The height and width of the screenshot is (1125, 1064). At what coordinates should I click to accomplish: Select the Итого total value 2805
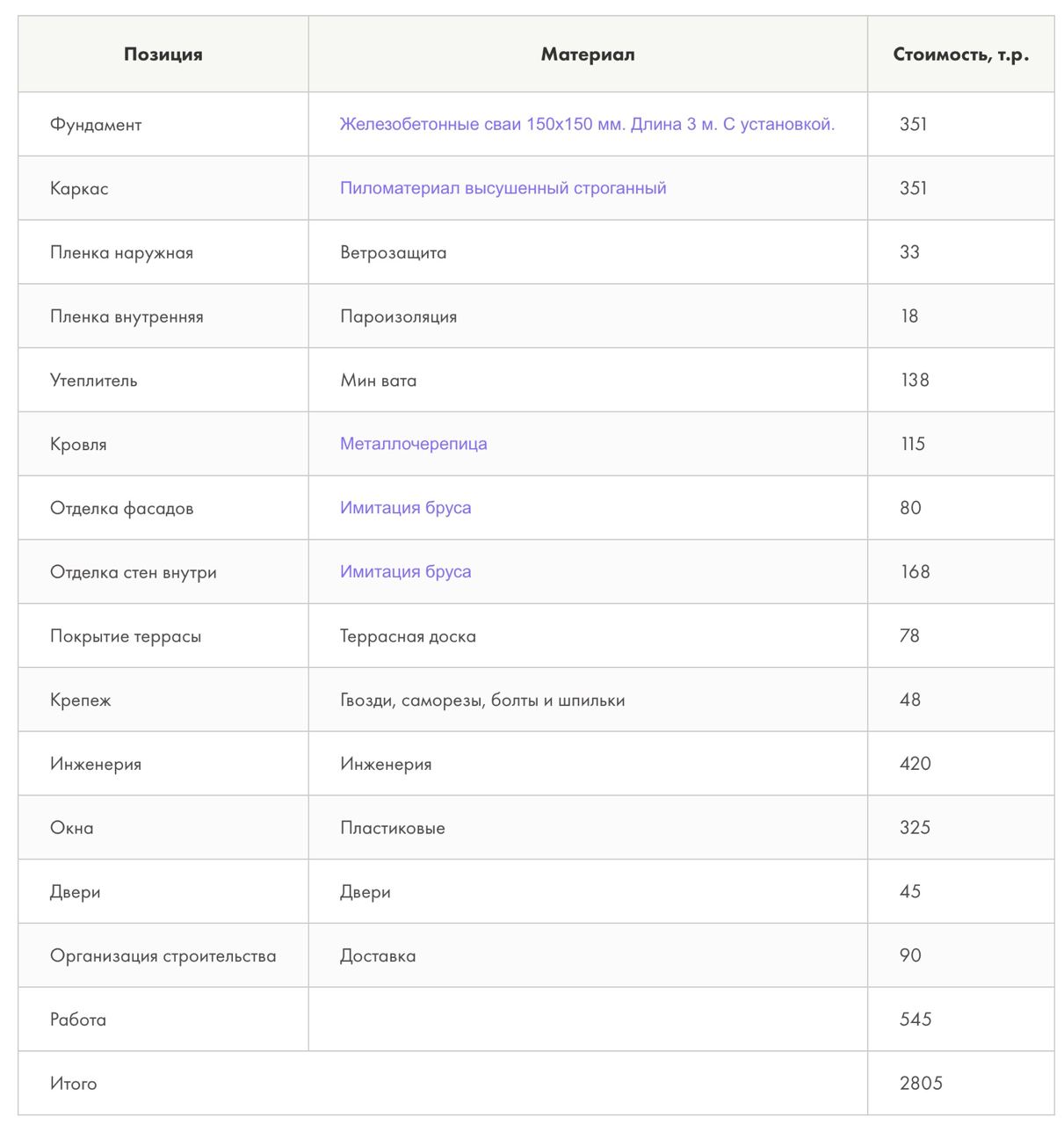click(921, 1084)
